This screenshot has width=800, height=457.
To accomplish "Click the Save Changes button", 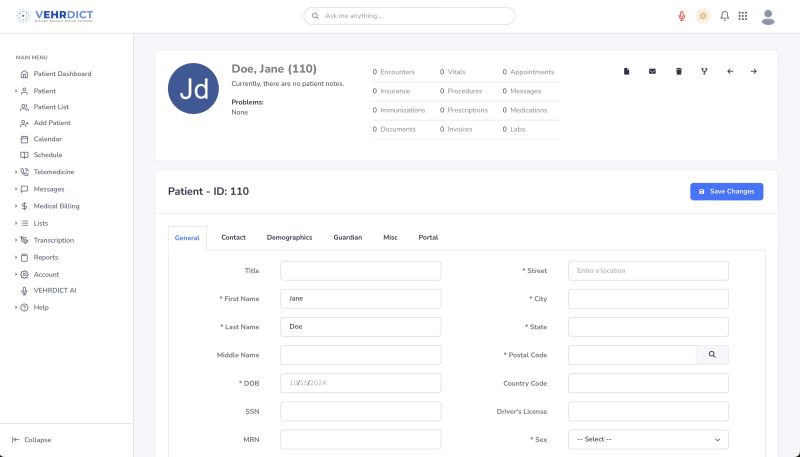I will (726, 191).
